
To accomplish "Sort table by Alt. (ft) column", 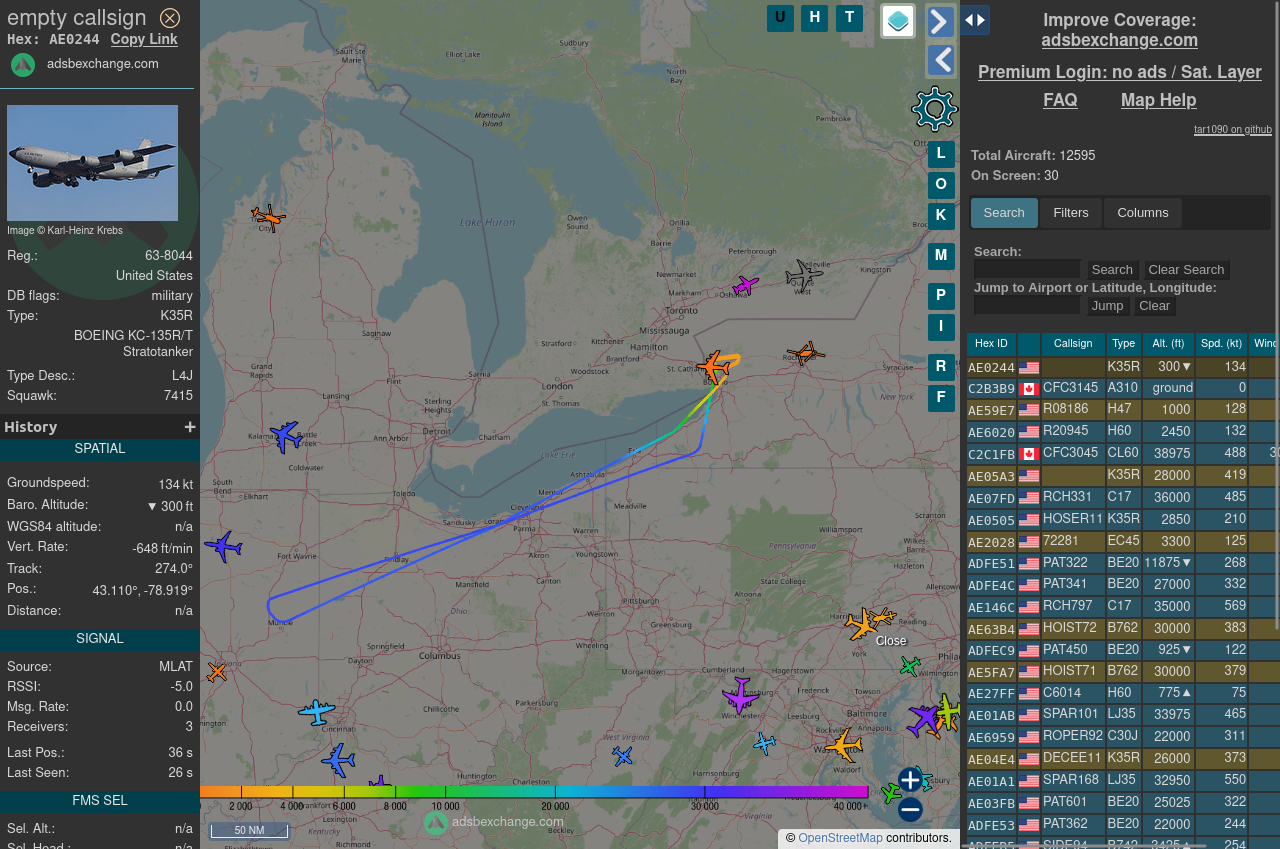I will pyautogui.click(x=1168, y=344).
